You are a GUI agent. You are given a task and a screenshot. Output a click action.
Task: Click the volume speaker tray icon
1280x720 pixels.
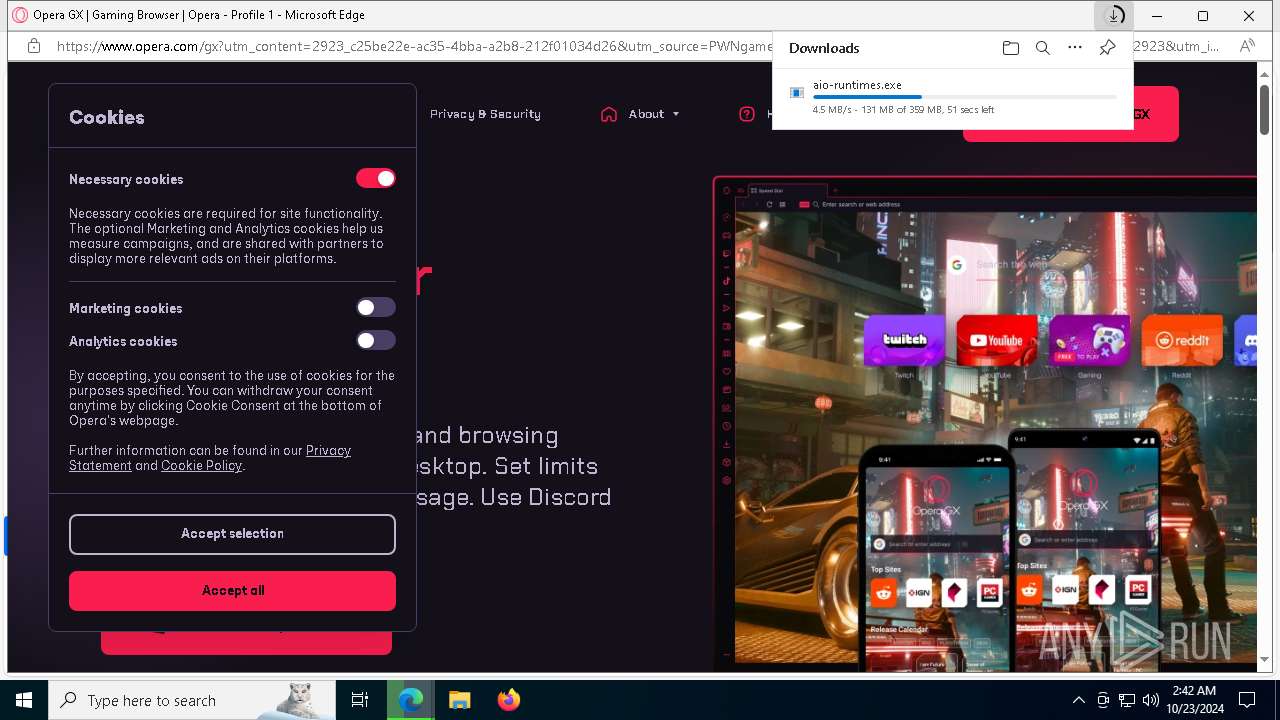[1151, 700]
